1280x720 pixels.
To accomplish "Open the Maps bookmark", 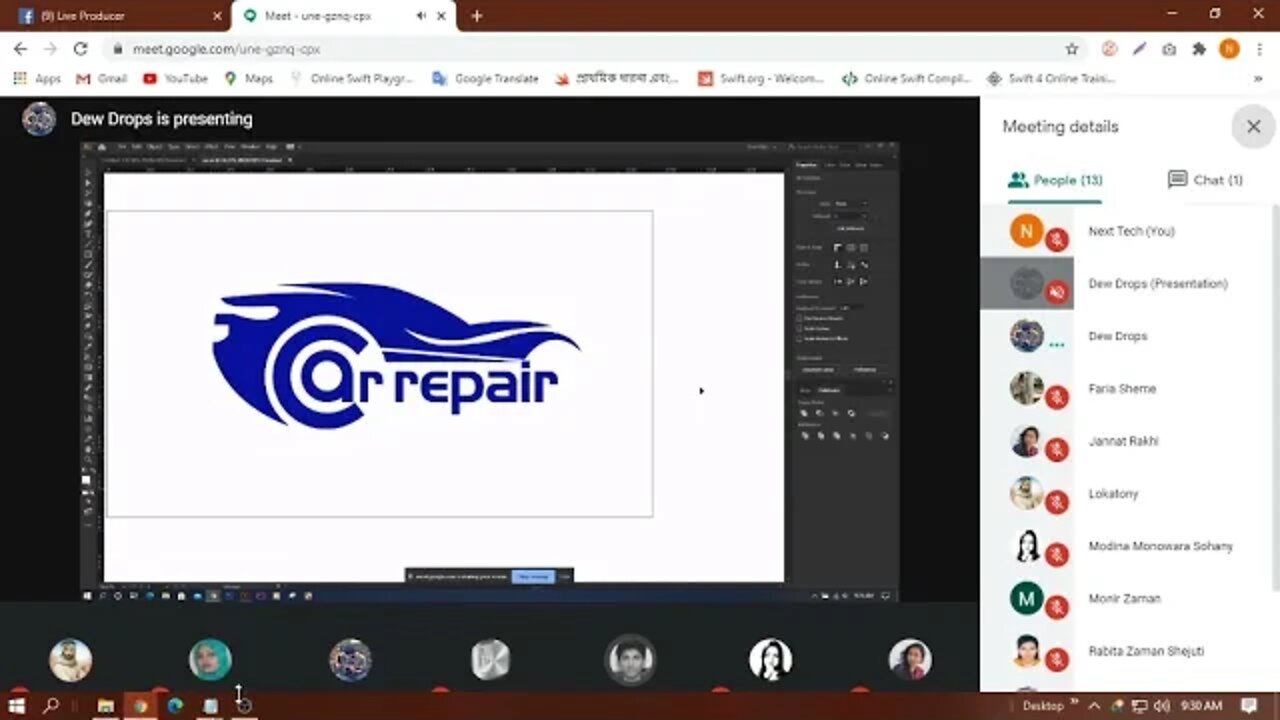I will pos(248,78).
